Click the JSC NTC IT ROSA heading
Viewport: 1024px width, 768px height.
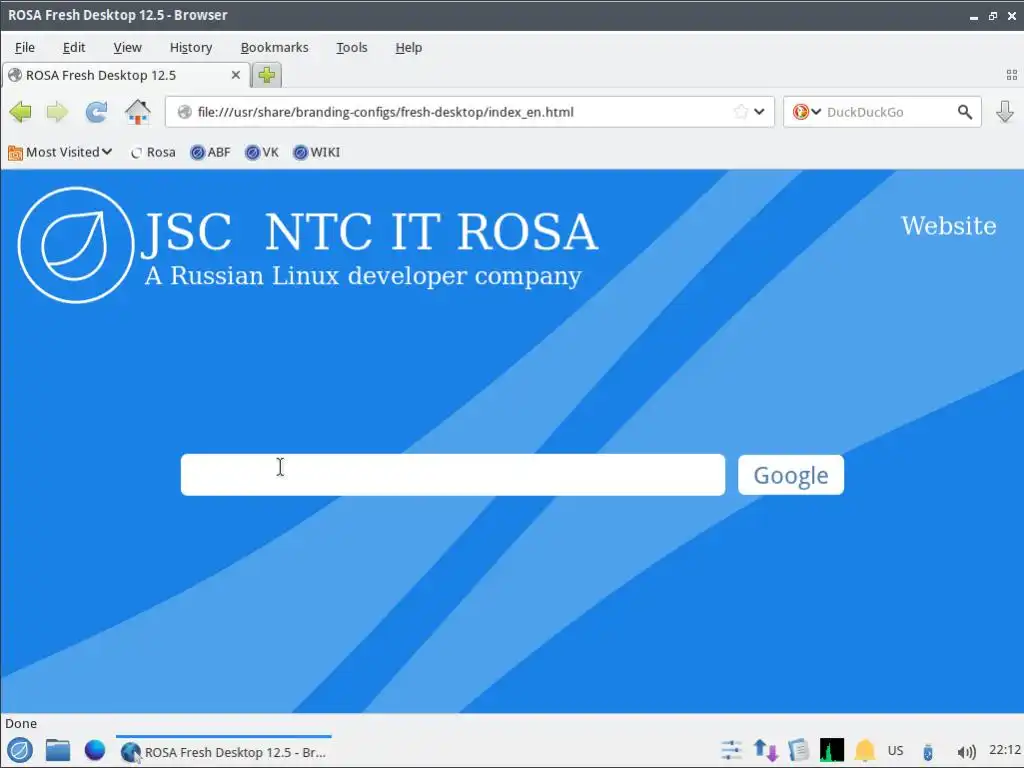pos(369,231)
